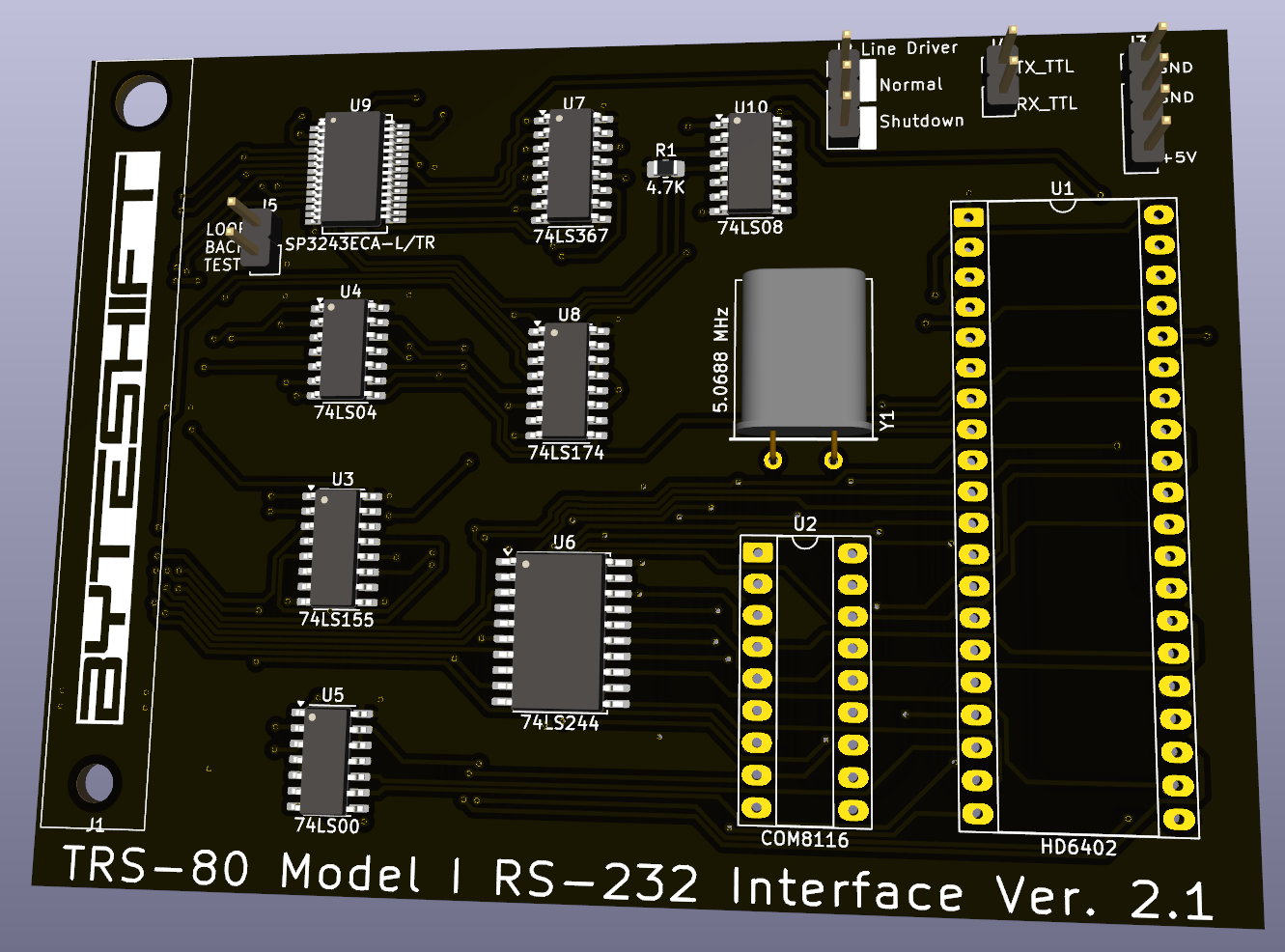Click the 'Ver. 2.1' text

pos(1103,898)
